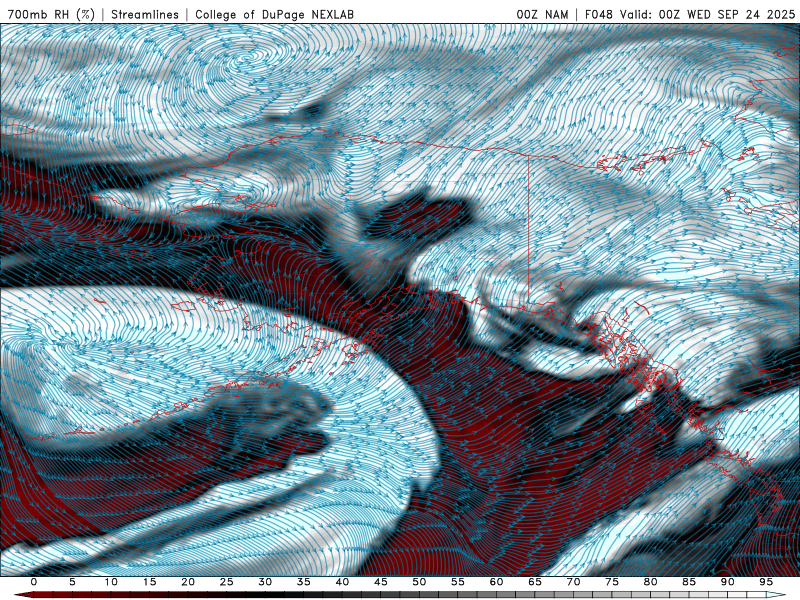Click the '75' colorbar tick label
This screenshot has width=800, height=600.
(612, 582)
